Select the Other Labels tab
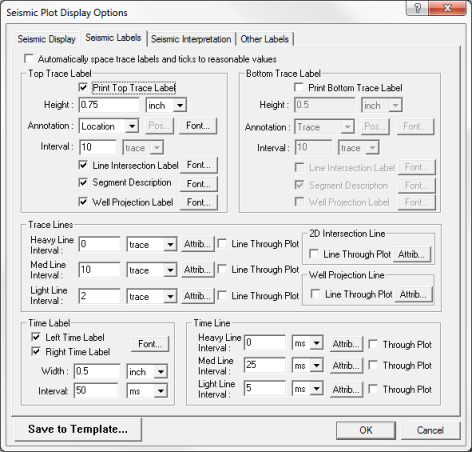Screen dimensions: 472x452 pyautogui.click(x=265, y=39)
